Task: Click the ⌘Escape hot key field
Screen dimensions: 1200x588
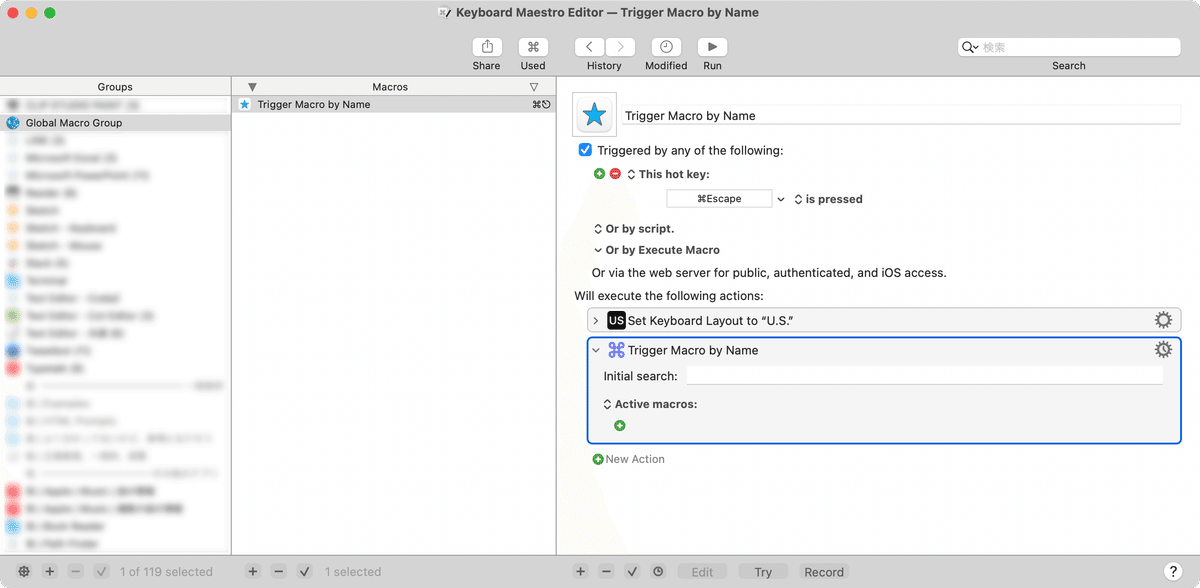Action: pyautogui.click(x=719, y=199)
